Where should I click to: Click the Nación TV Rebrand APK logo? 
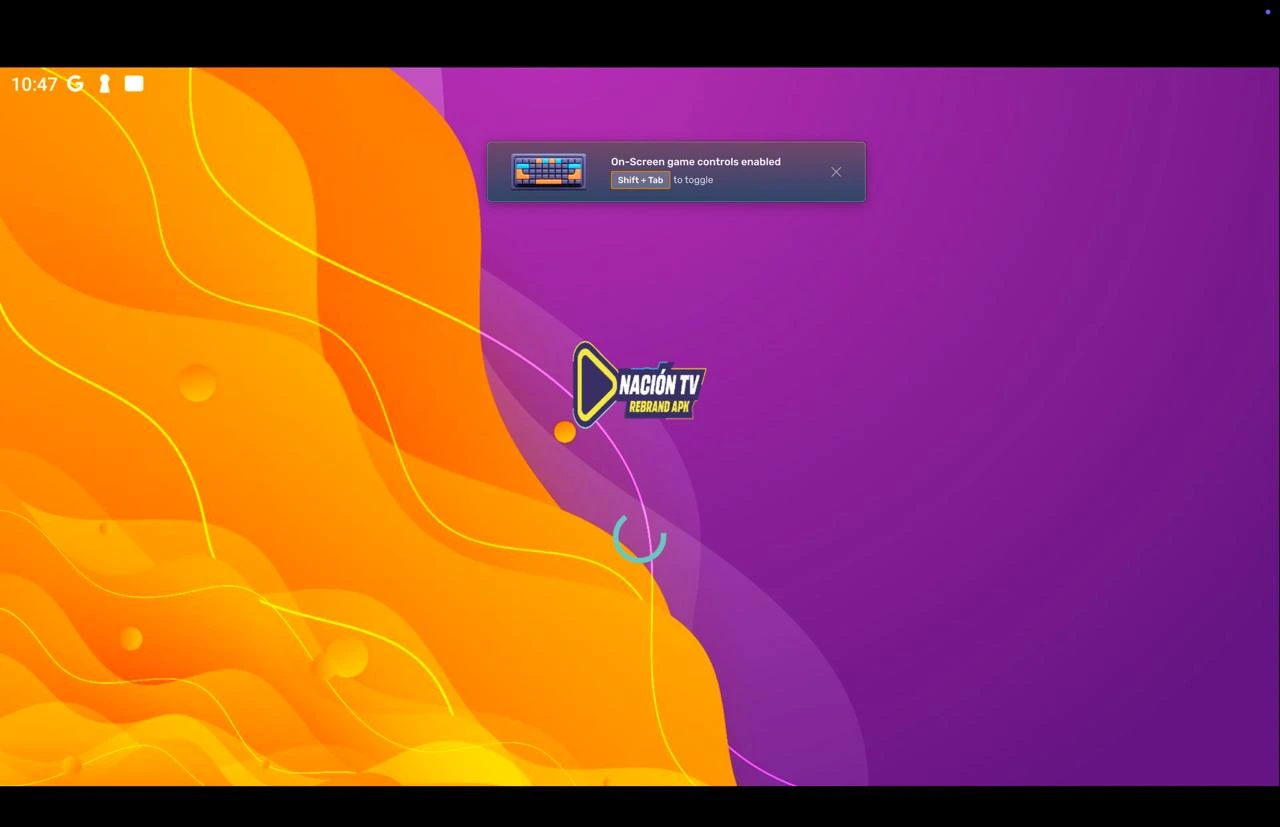coord(638,385)
